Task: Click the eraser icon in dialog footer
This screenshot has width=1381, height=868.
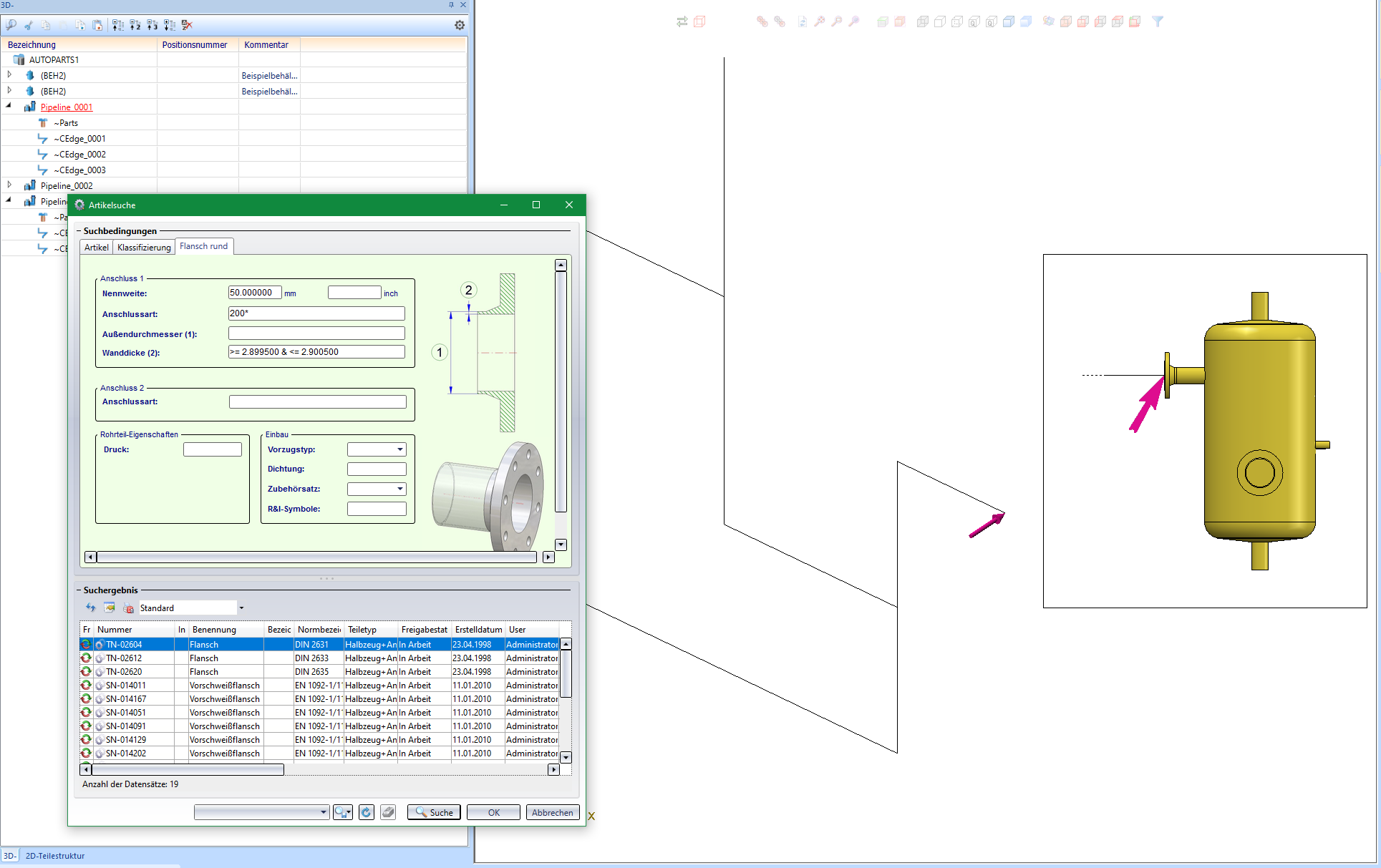Action: [388, 812]
